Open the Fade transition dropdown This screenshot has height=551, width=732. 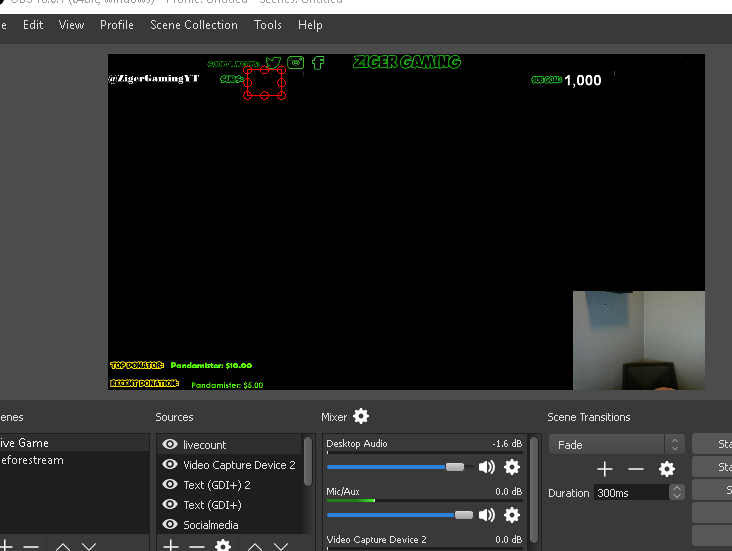click(x=617, y=445)
